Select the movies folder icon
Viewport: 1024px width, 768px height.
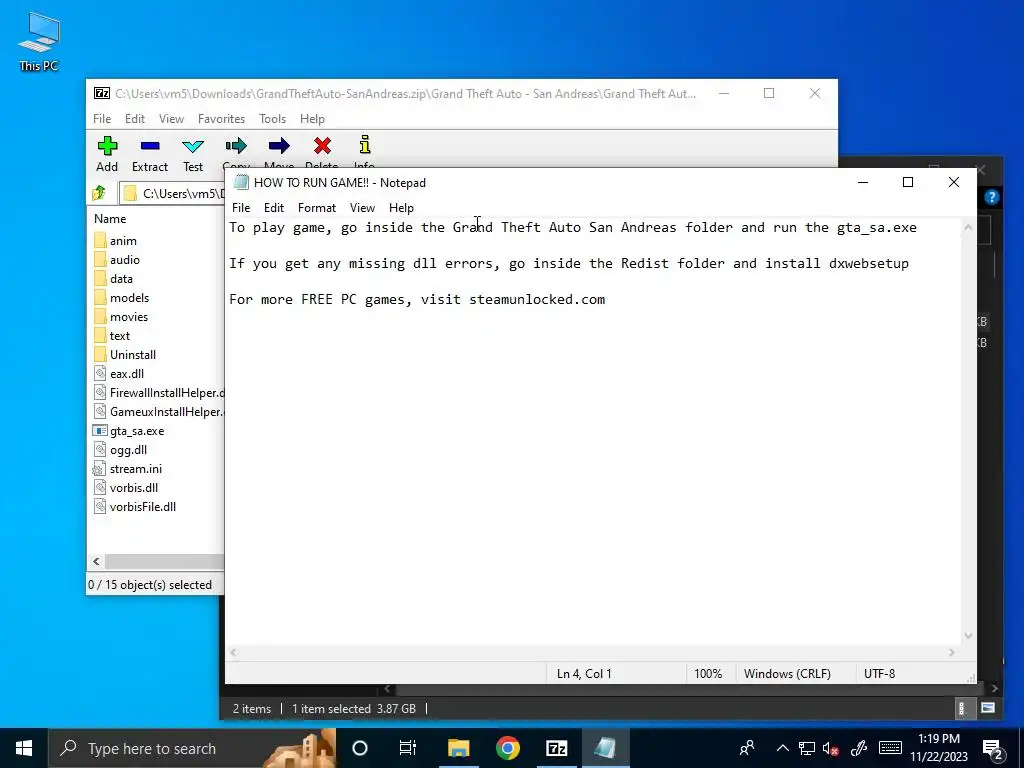tap(100, 316)
